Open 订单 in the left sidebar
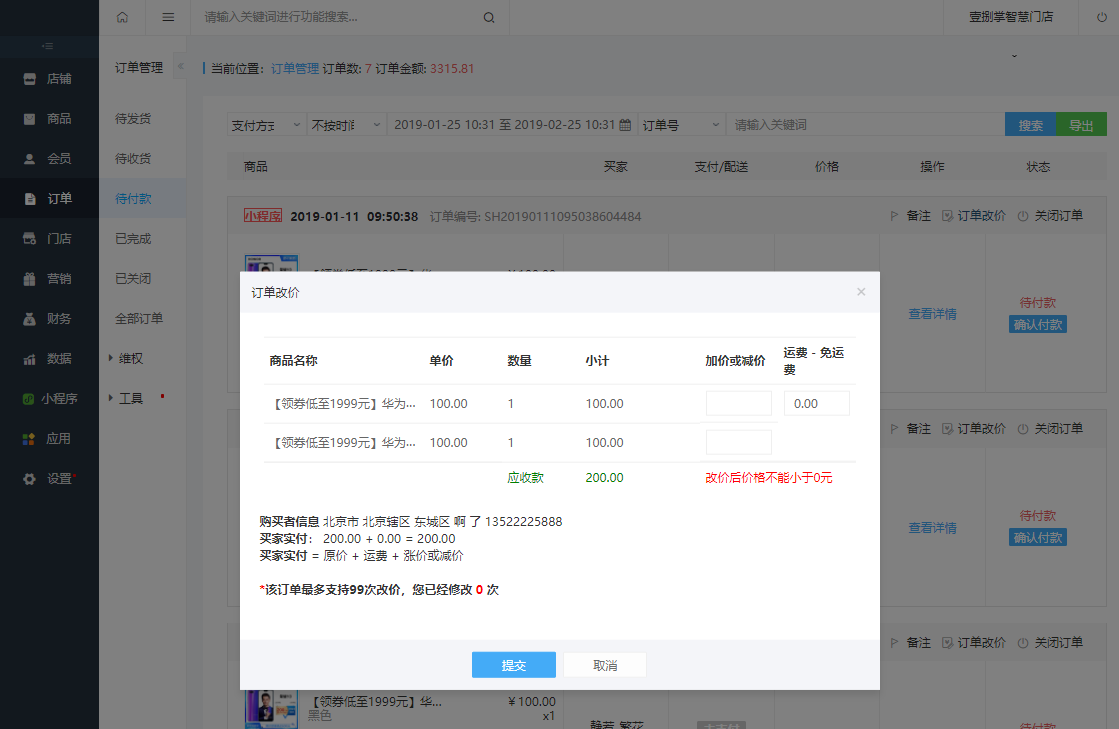1119x729 pixels. (x=49, y=198)
